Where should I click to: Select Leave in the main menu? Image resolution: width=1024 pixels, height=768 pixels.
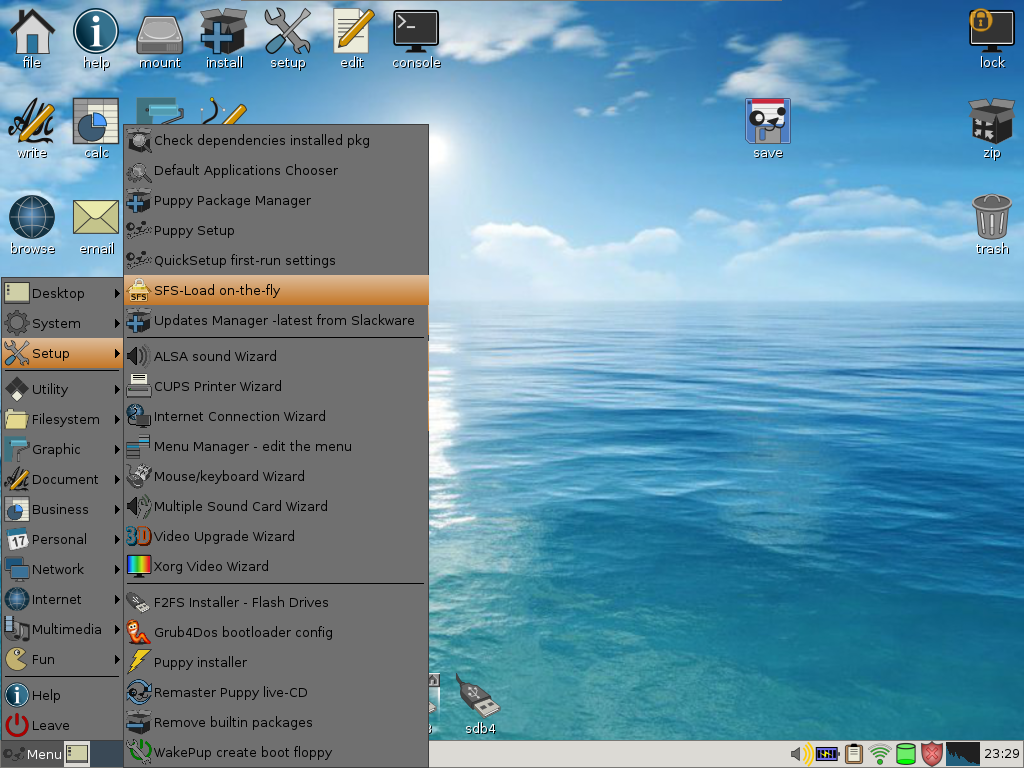pos(63,726)
